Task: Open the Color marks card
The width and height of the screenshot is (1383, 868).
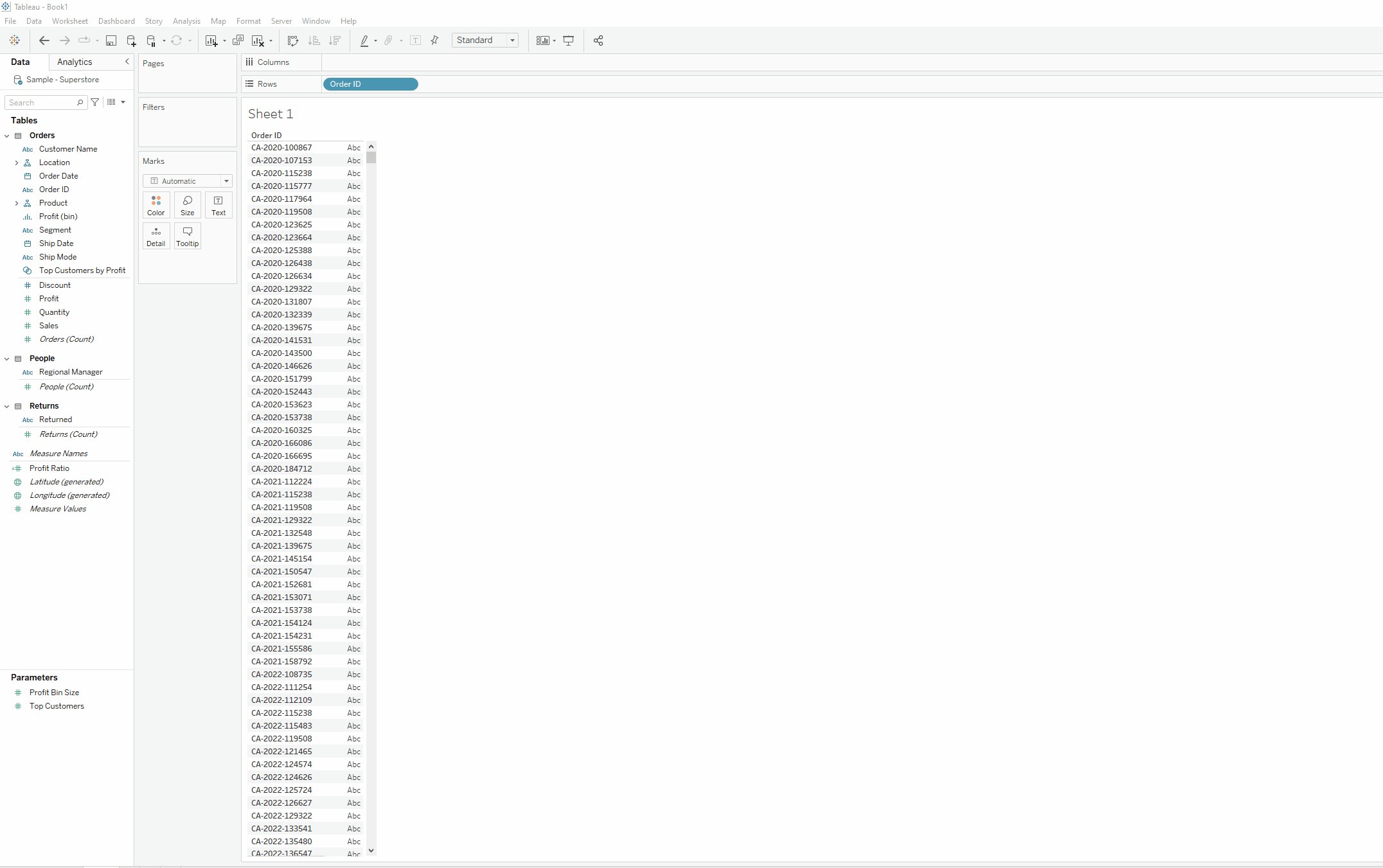Action: [x=156, y=205]
